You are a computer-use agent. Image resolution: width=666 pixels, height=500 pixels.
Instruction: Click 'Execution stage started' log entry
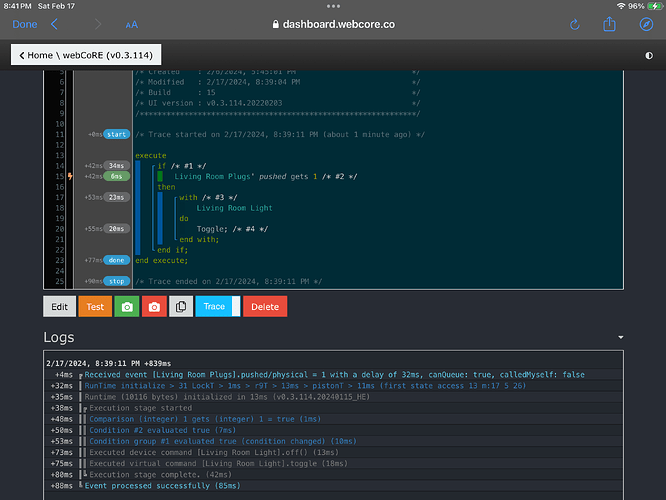coord(141,408)
